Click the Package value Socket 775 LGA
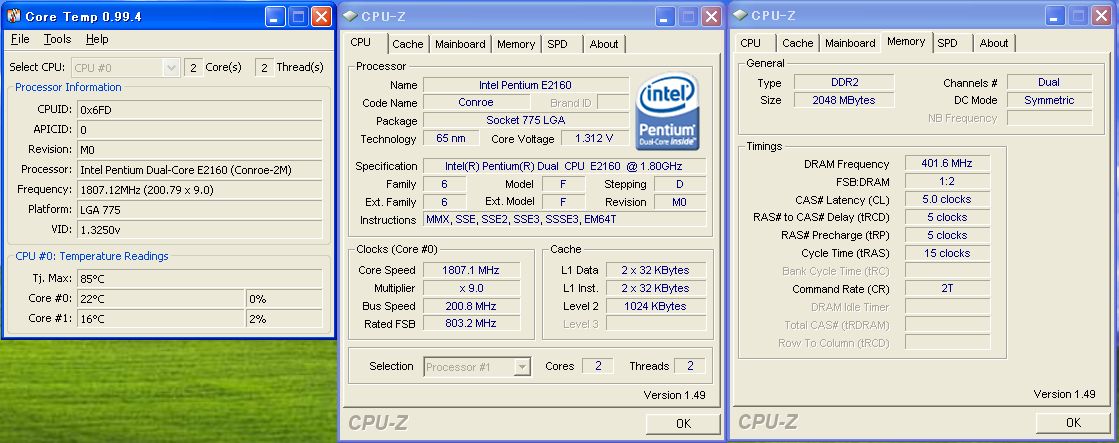 coord(526,121)
